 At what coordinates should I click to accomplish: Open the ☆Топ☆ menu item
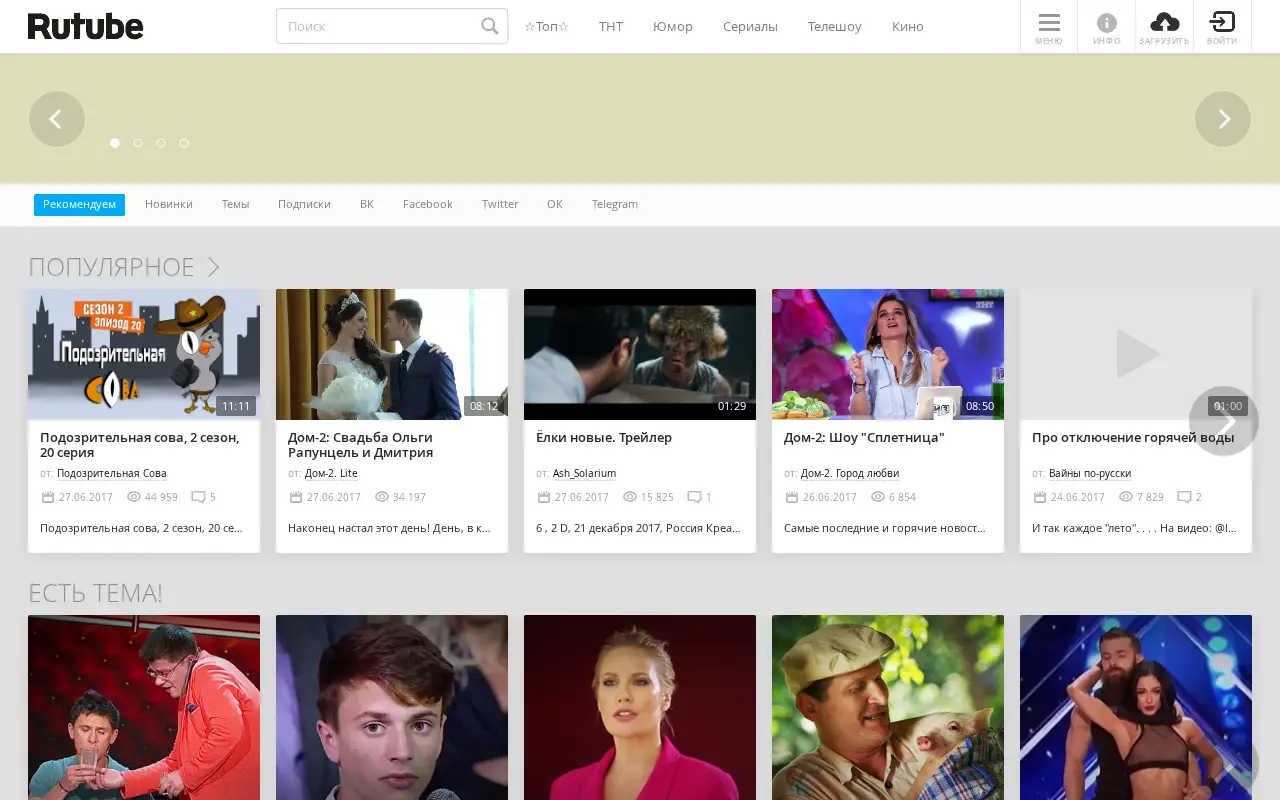(546, 27)
